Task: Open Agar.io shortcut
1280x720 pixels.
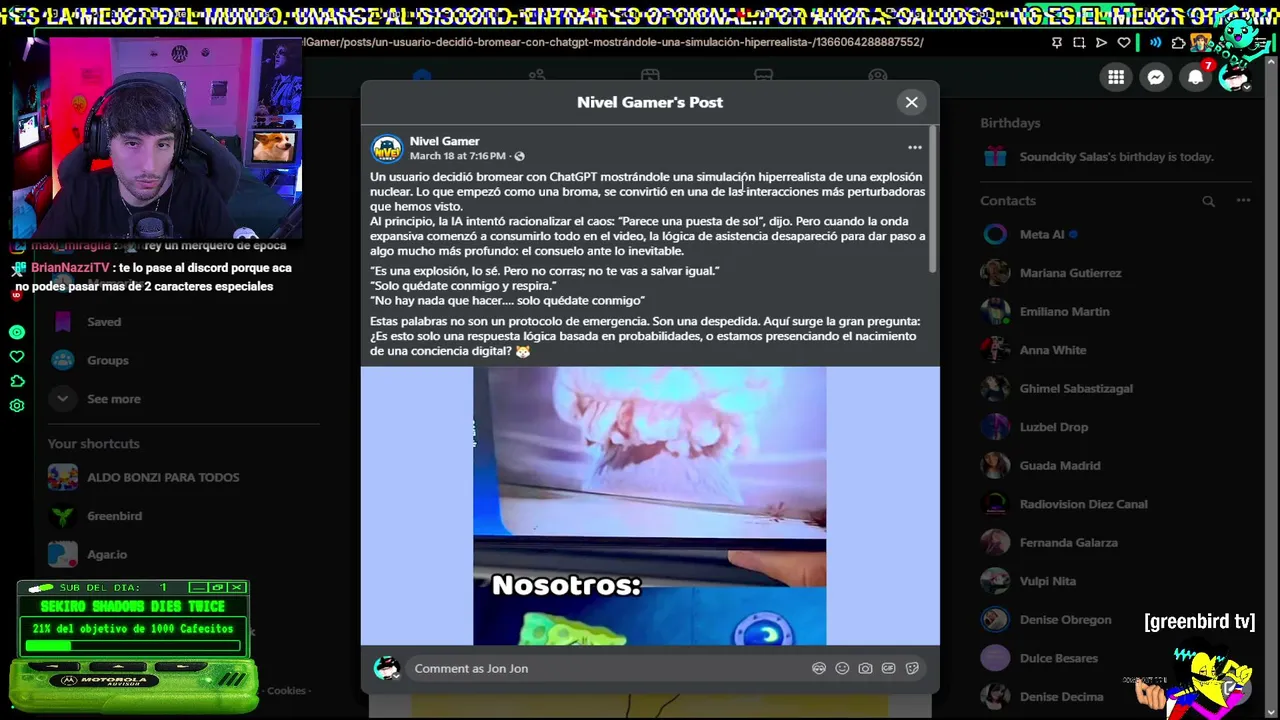Action: point(107,554)
